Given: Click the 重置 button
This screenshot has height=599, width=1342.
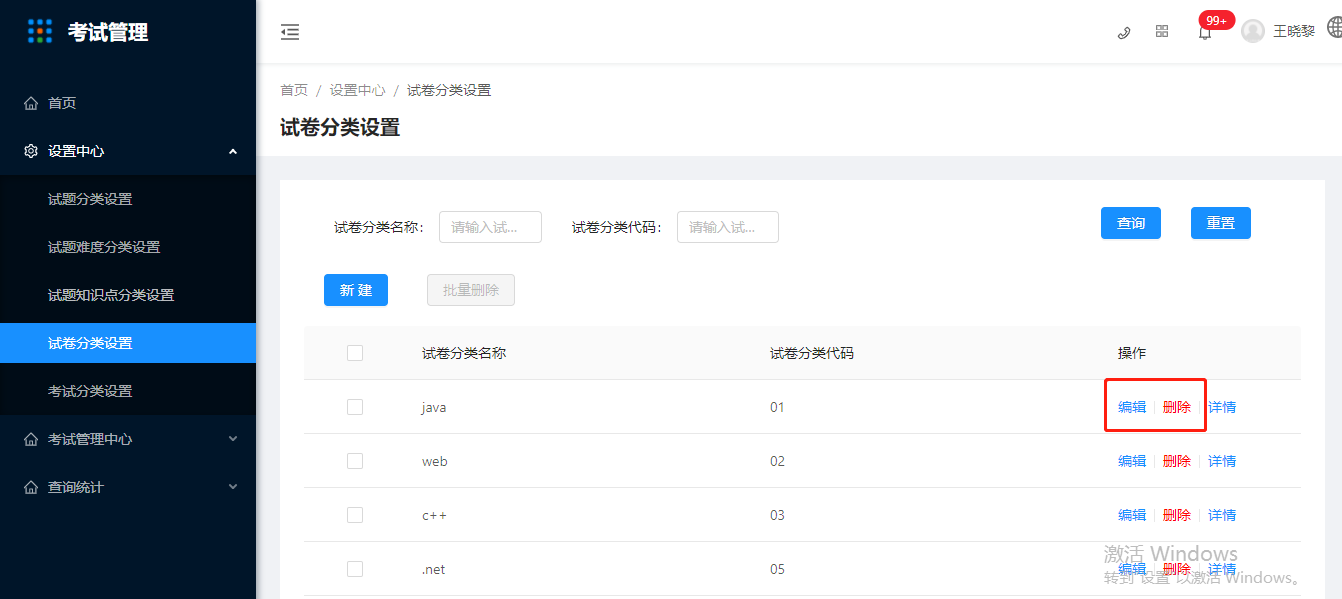Looking at the screenshot, I should (x=1221, y=223).
